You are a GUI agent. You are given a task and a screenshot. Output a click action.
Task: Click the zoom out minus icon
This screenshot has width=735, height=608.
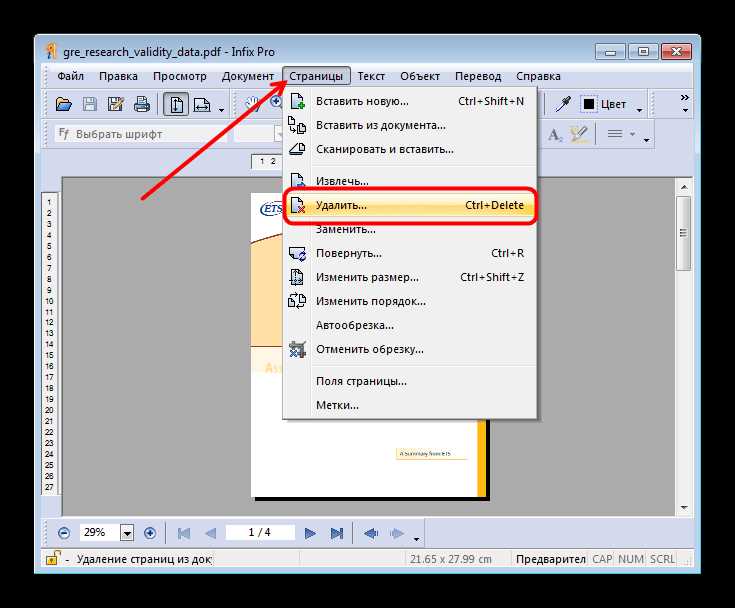pyautogui.click(x=64, y=533)
